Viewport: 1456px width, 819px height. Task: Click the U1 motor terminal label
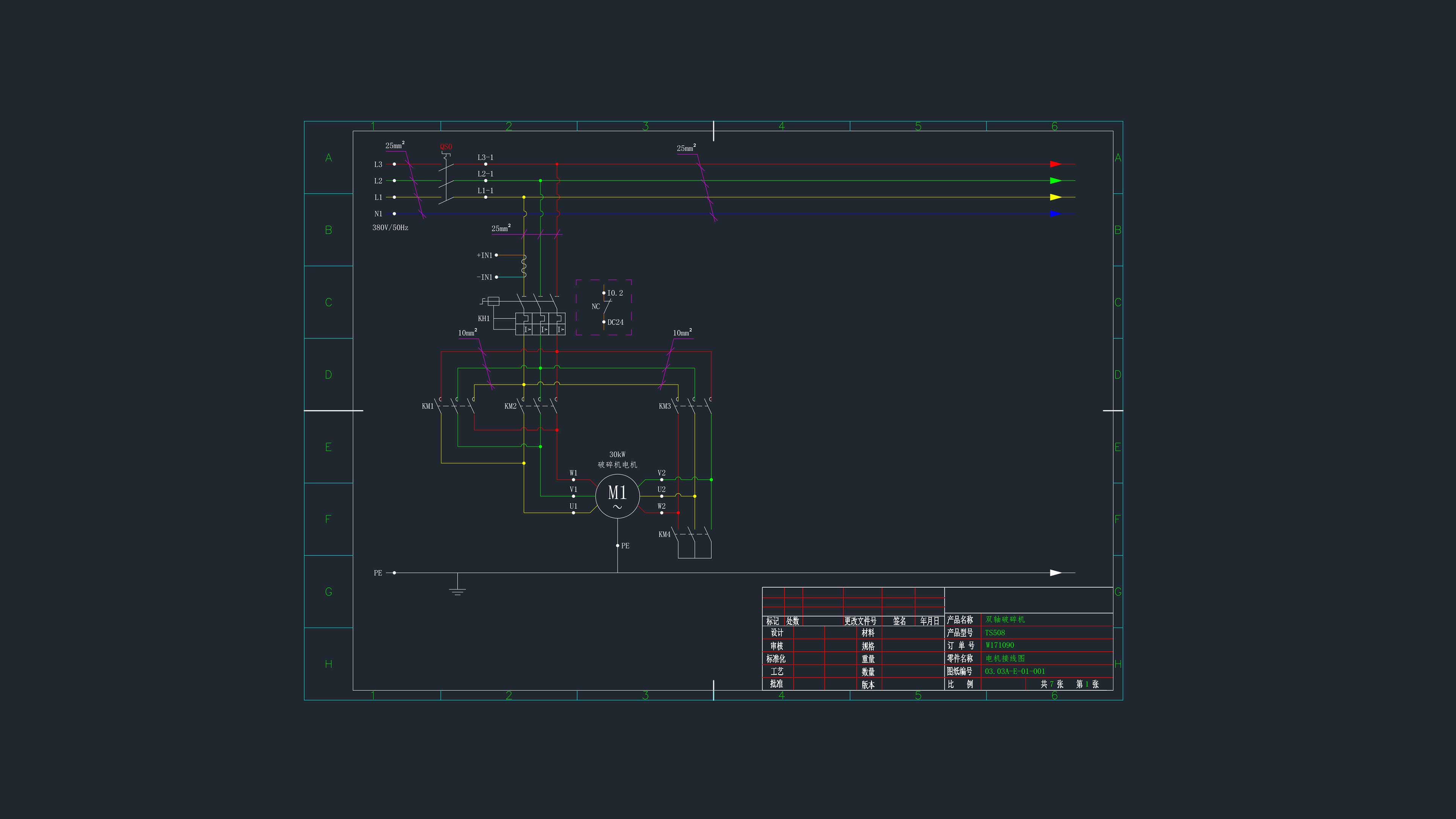coord(573,506)
